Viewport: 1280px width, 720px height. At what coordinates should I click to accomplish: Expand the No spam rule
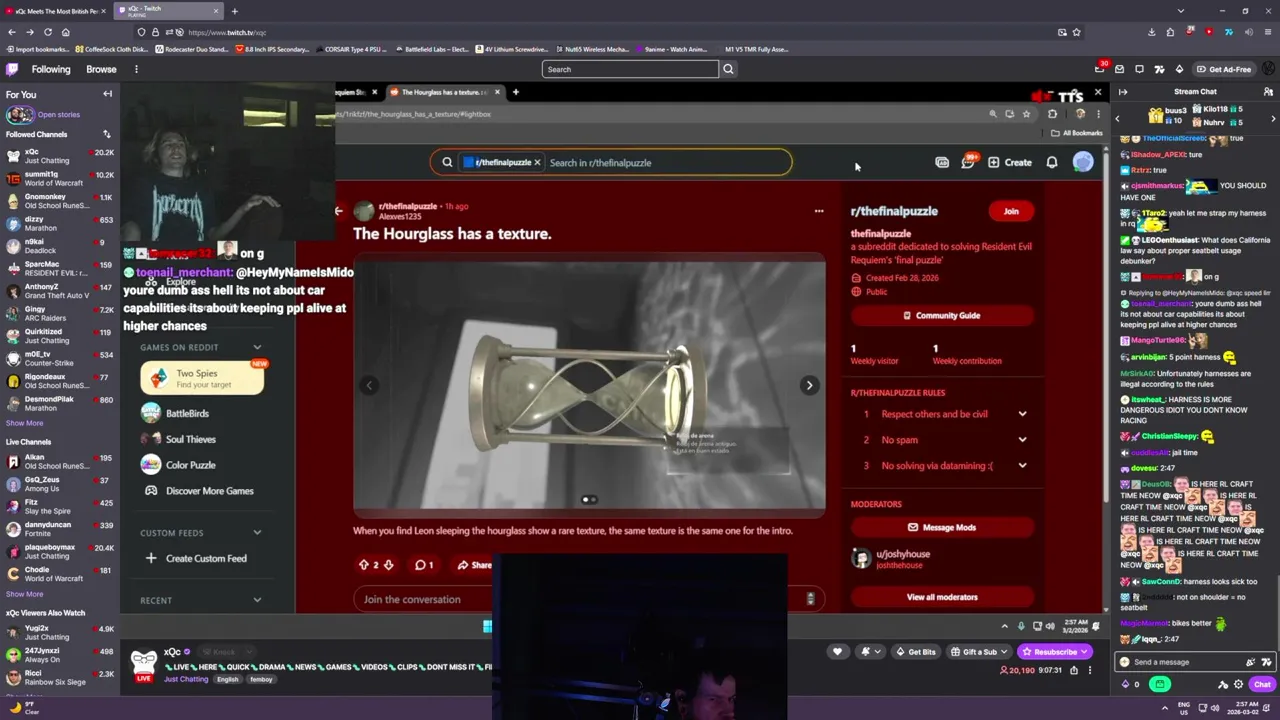[1022, 440]
